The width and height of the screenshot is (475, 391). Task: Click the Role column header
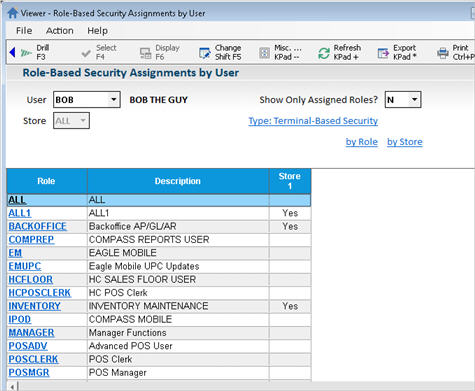(47, 181)
